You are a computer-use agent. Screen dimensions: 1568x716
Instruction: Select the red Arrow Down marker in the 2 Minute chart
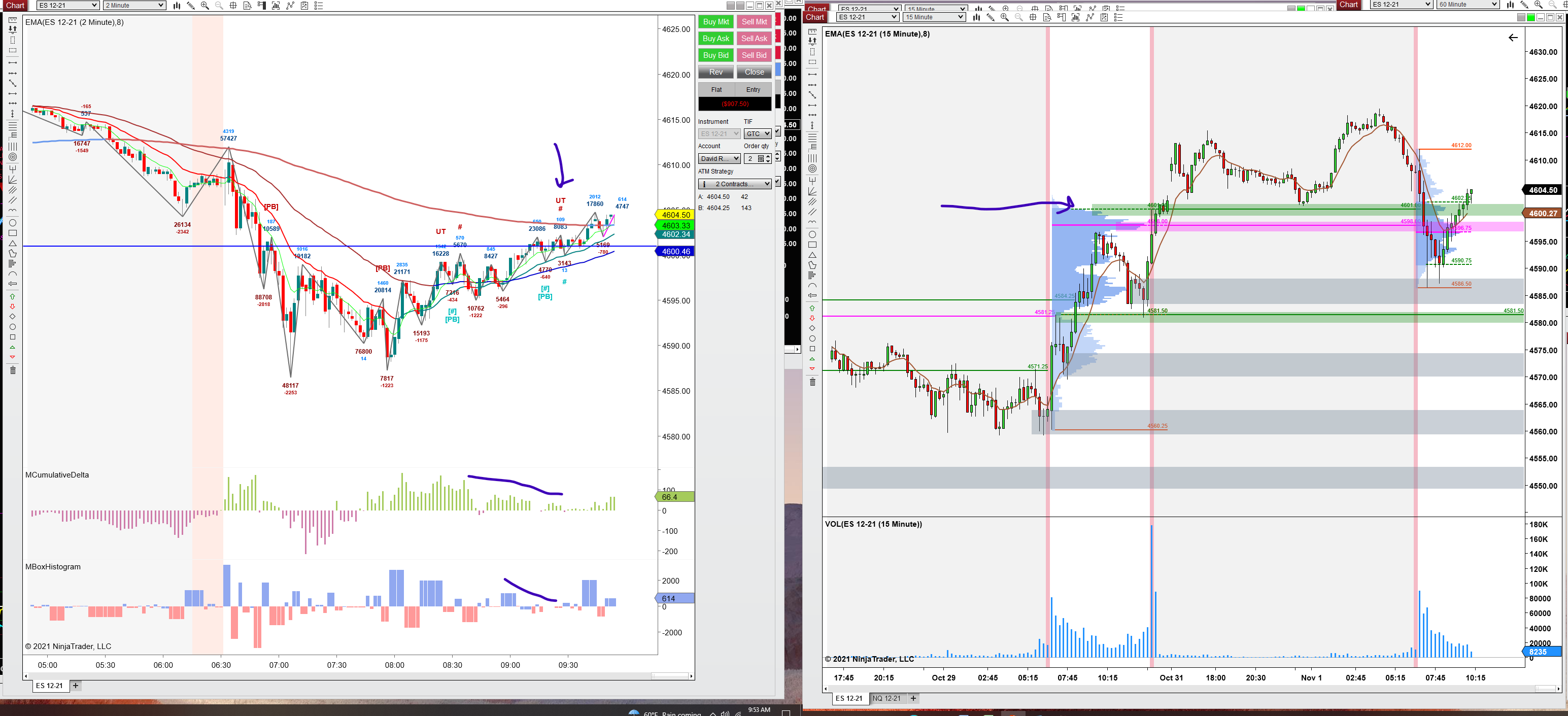[12, 306]
